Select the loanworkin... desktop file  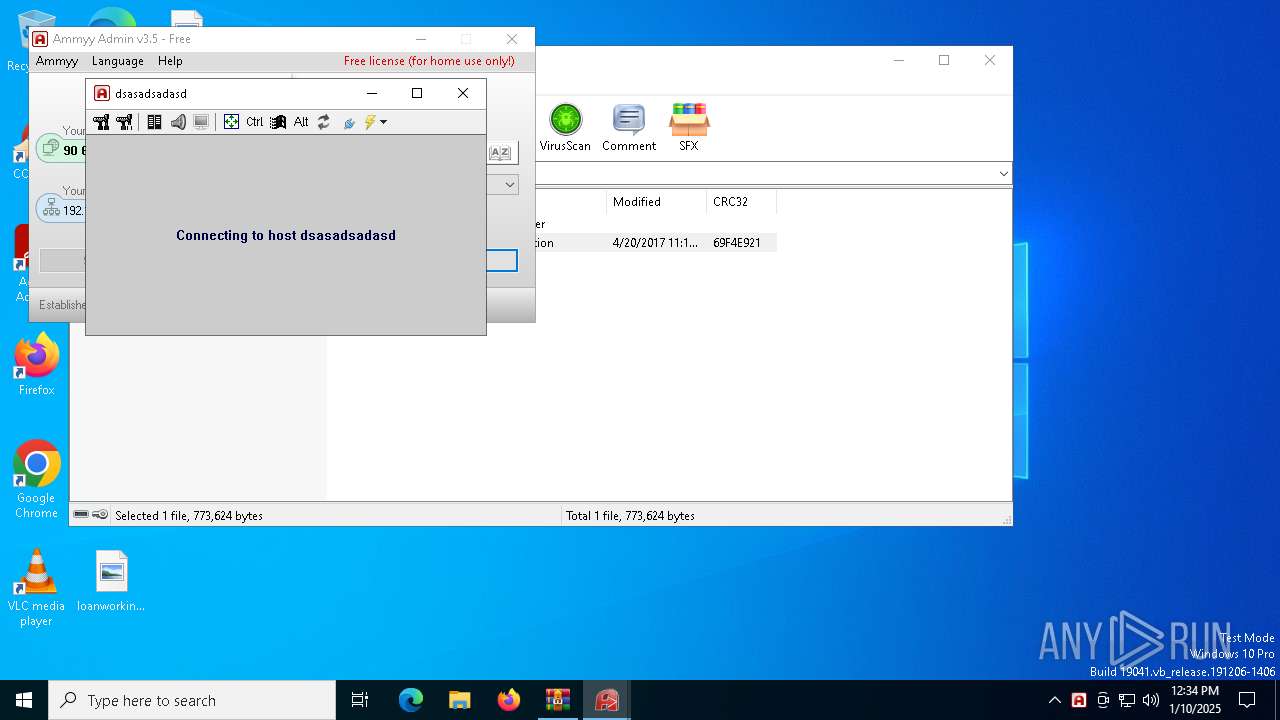[111, 581]
